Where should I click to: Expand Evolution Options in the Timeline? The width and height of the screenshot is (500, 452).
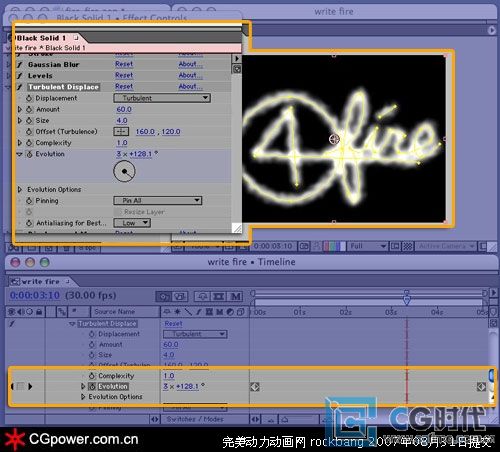pyautogui.click(x=83, y=397)
